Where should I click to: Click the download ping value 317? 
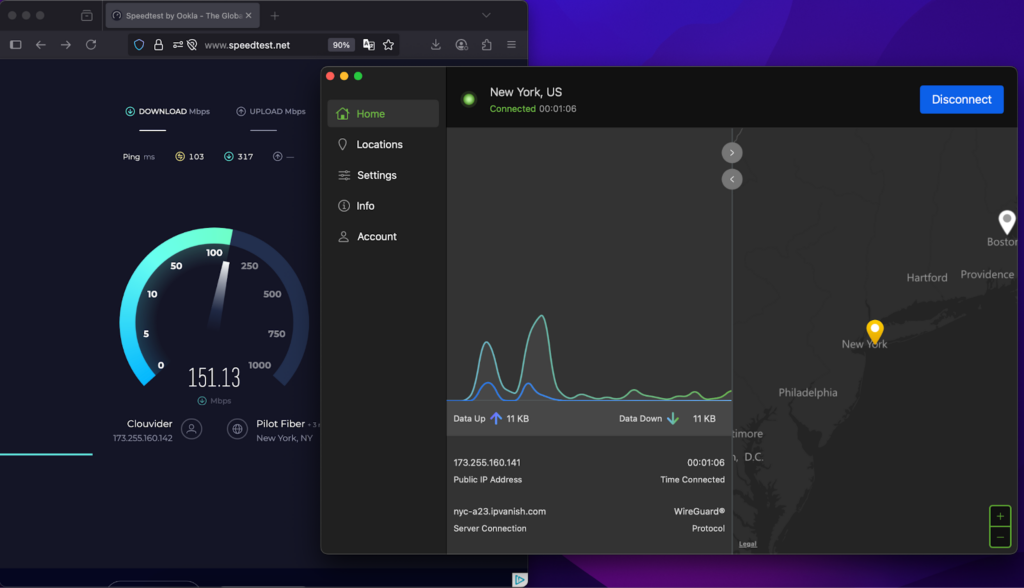pyautogui.click(x=245, y=157)
